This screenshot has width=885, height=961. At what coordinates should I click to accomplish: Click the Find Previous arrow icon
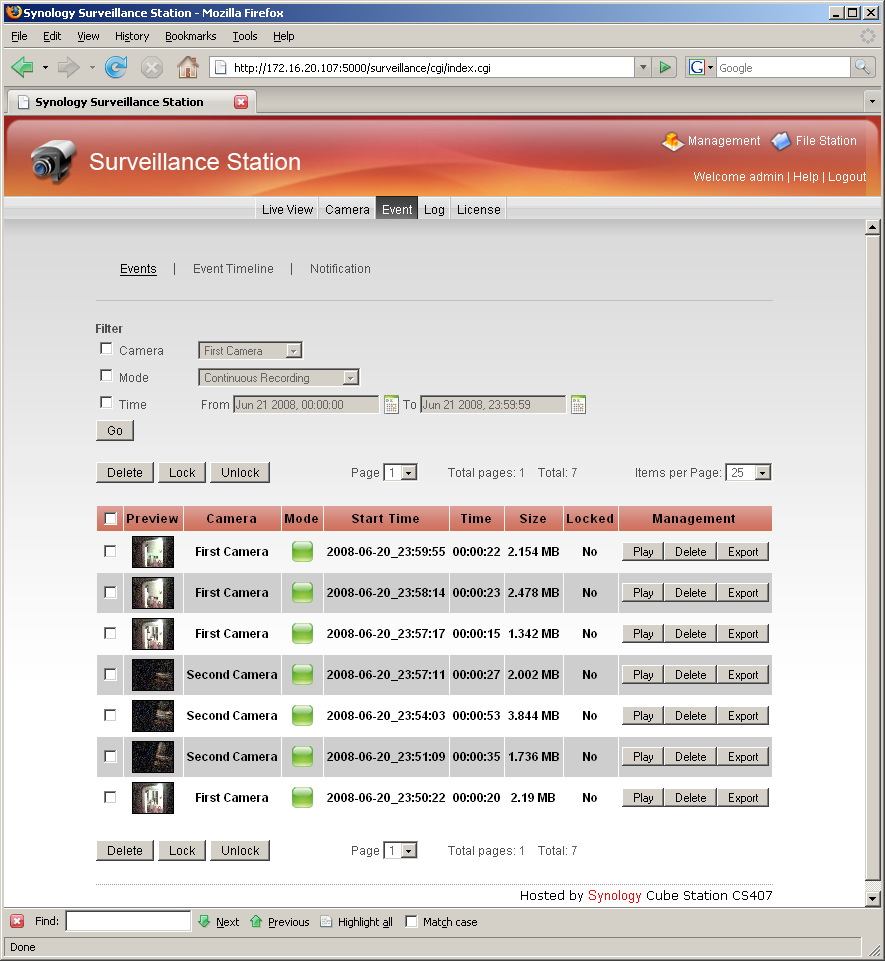tap(256, 921)
